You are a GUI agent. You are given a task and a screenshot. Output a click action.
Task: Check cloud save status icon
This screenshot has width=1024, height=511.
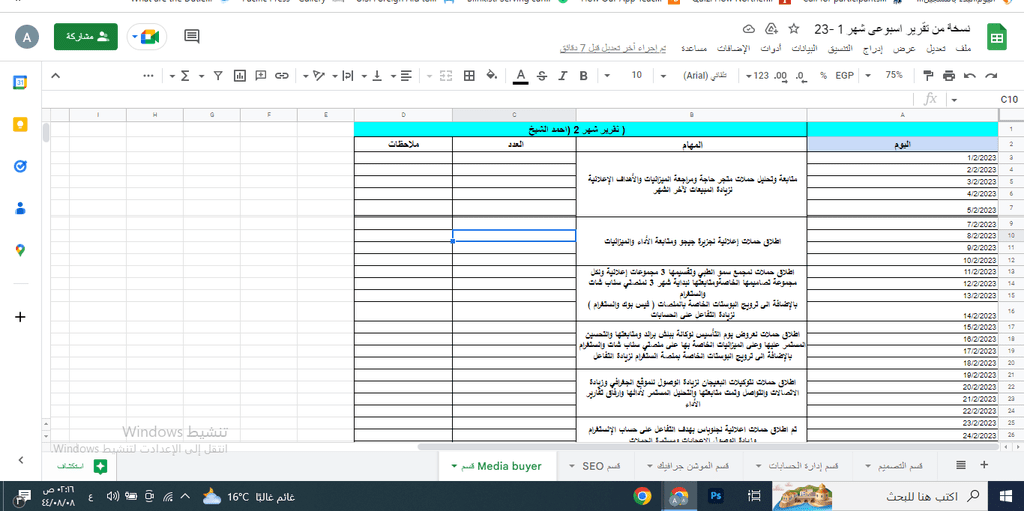pyautogui.click(x=749, y=29)
